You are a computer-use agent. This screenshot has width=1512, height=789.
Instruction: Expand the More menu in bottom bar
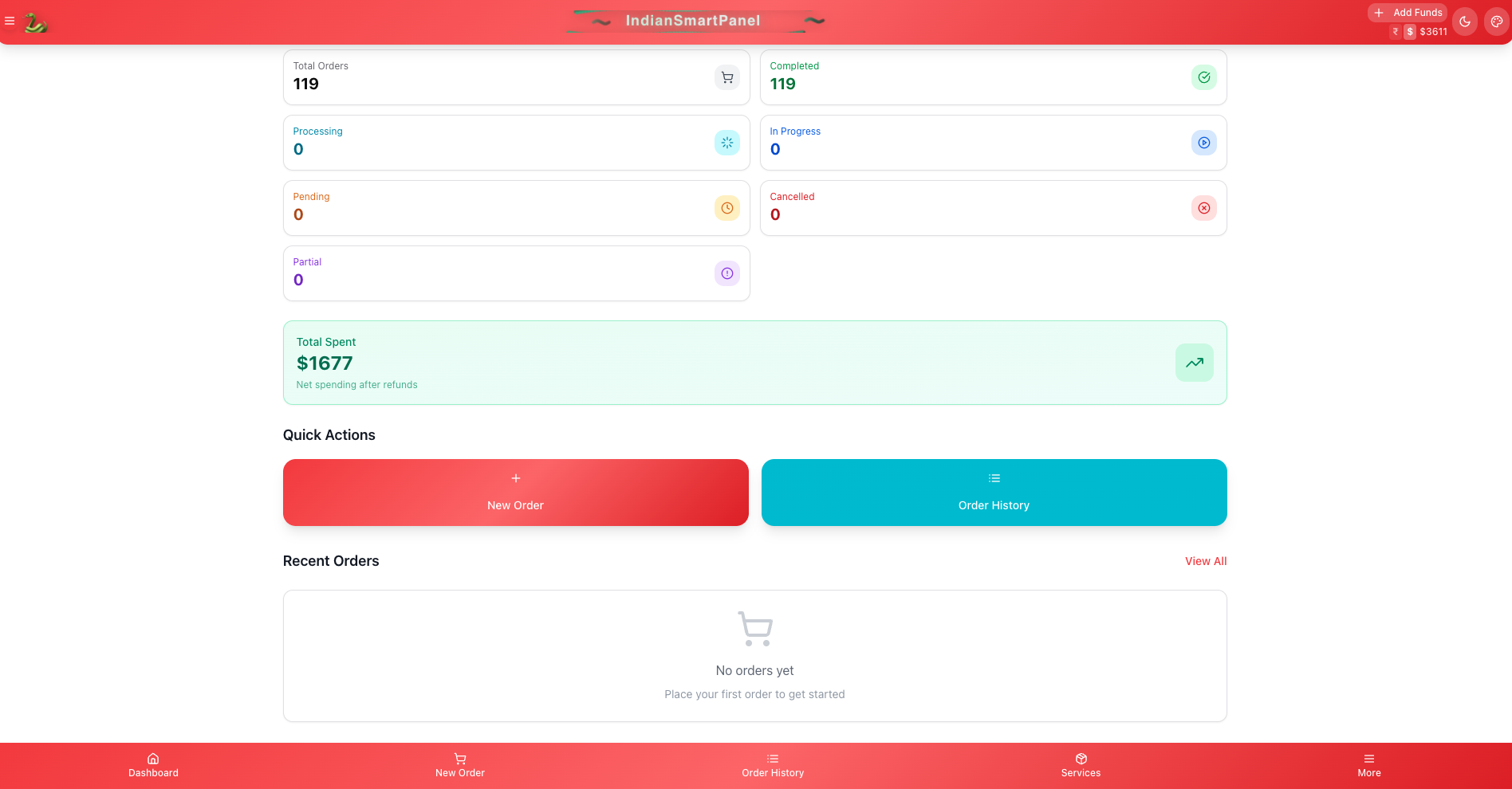tap(1368, 765)
